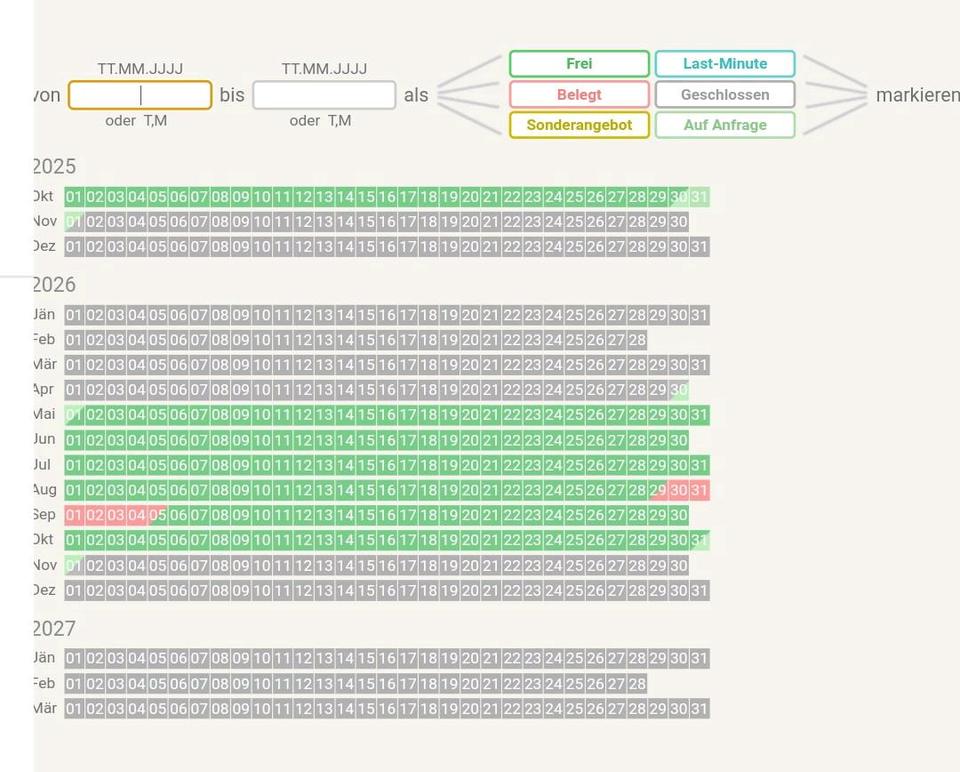Pick the 'Last-Minute' status button

725,64
